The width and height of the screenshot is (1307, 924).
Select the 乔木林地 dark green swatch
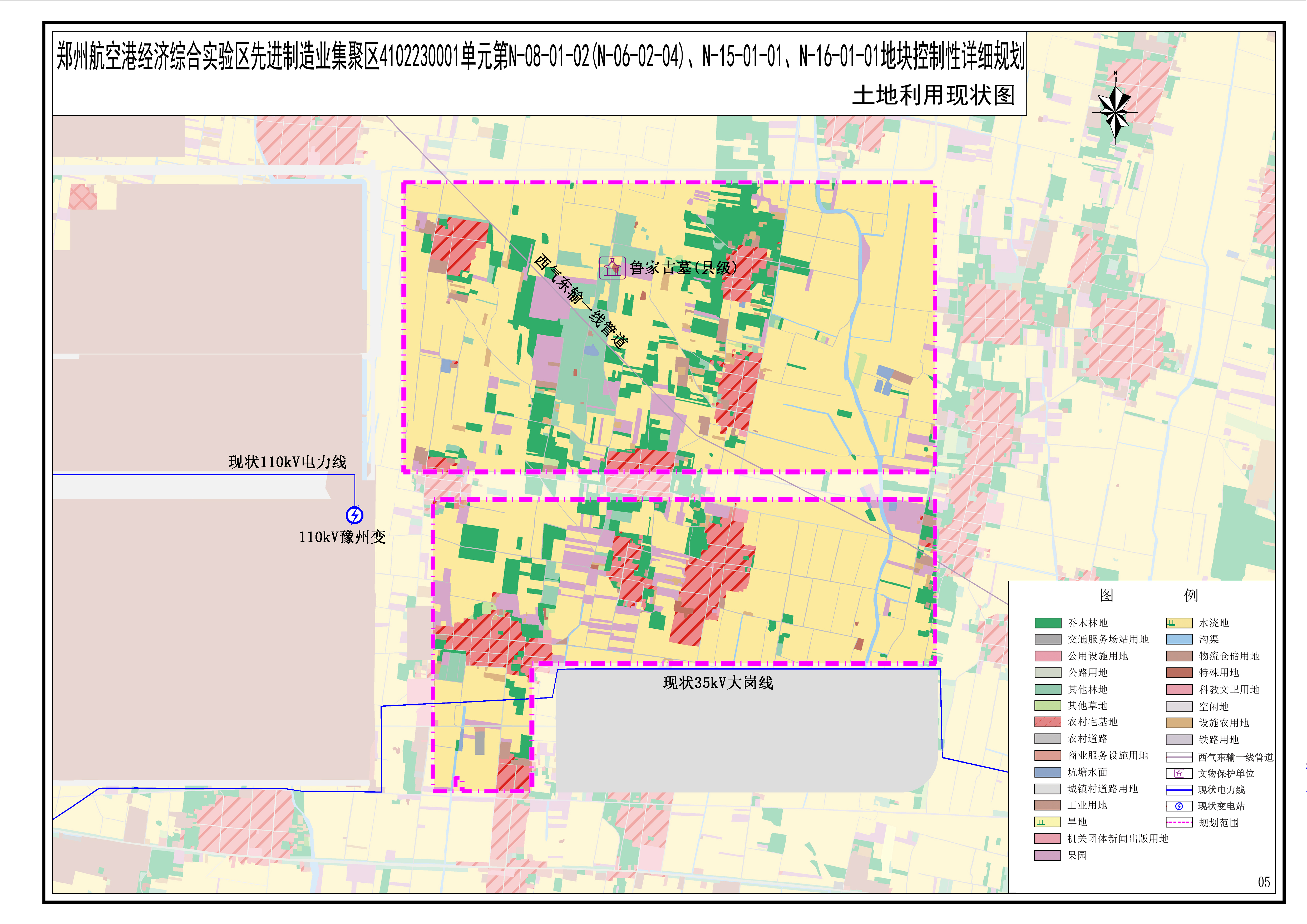coord(1047,623)
